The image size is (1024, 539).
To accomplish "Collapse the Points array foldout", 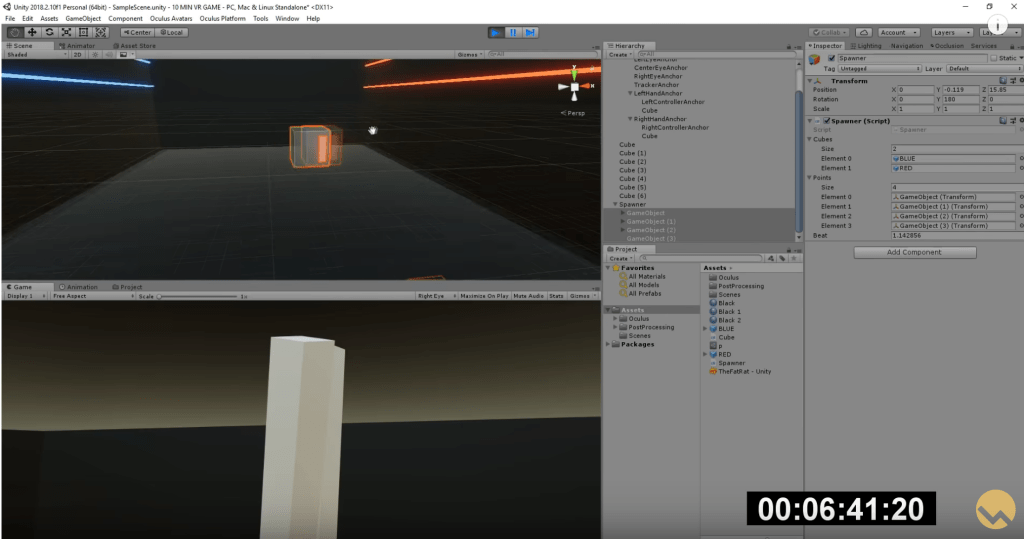I will 811,178.
